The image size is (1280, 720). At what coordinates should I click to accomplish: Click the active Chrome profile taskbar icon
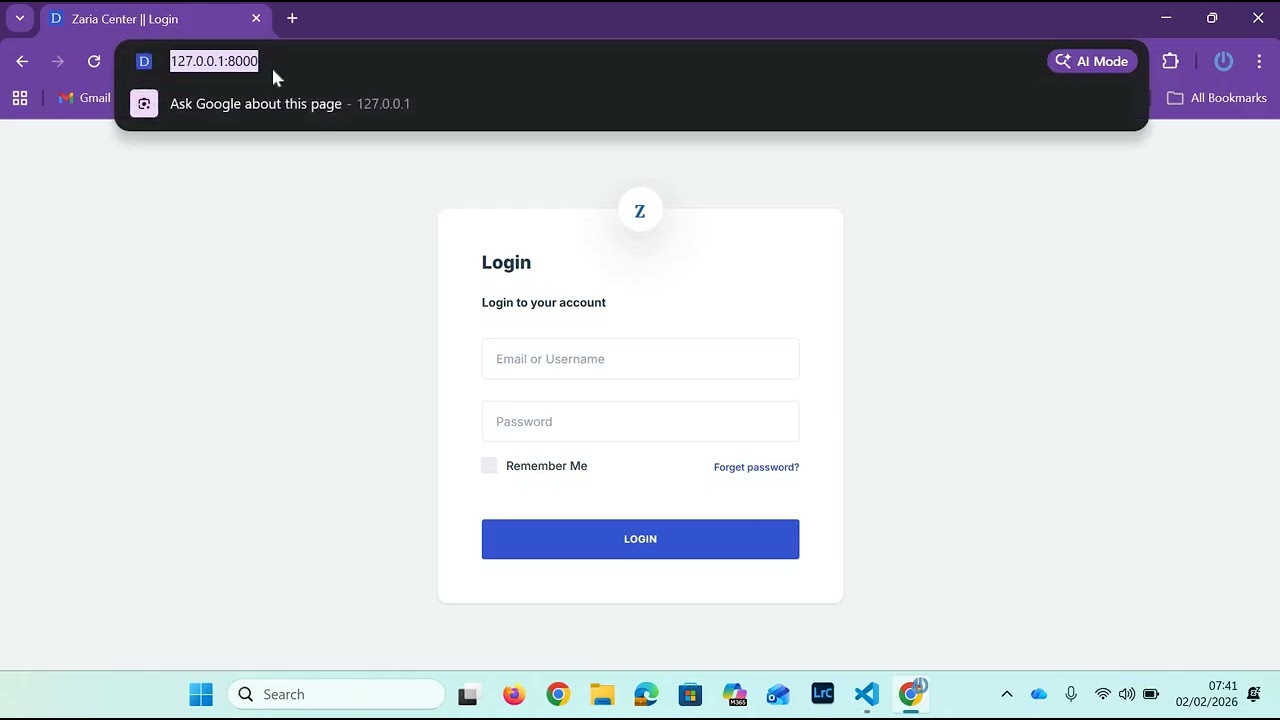[x=911, y=693]
